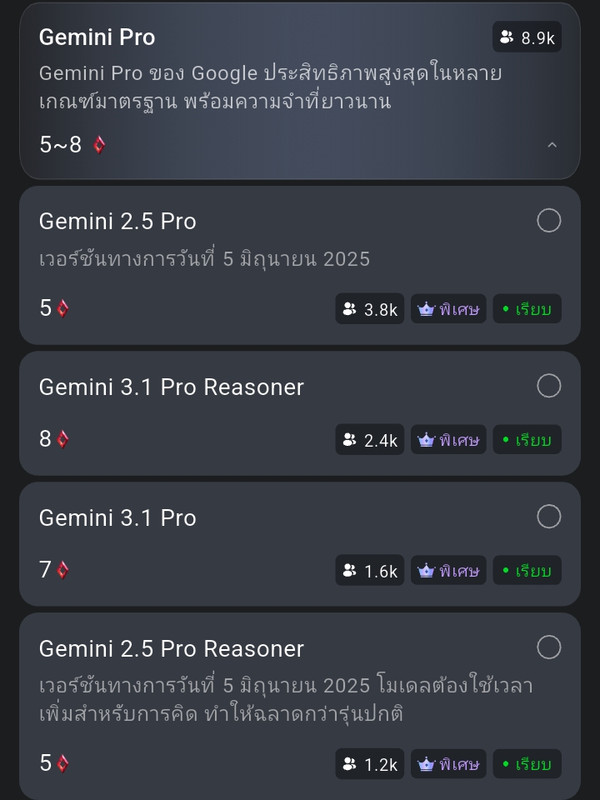The height and width of the screenshot is (800, 600).
Task: Click the crown พิเศษ badge on Gemini 3.1 Pro Reasoner
Action: click(x=448, y=439)
